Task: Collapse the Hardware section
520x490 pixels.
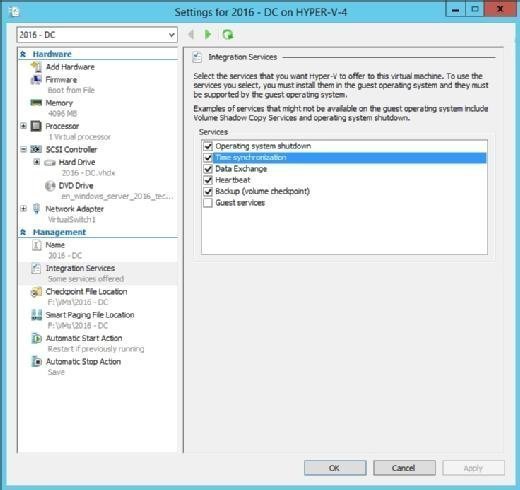Action: click(23, 54)
